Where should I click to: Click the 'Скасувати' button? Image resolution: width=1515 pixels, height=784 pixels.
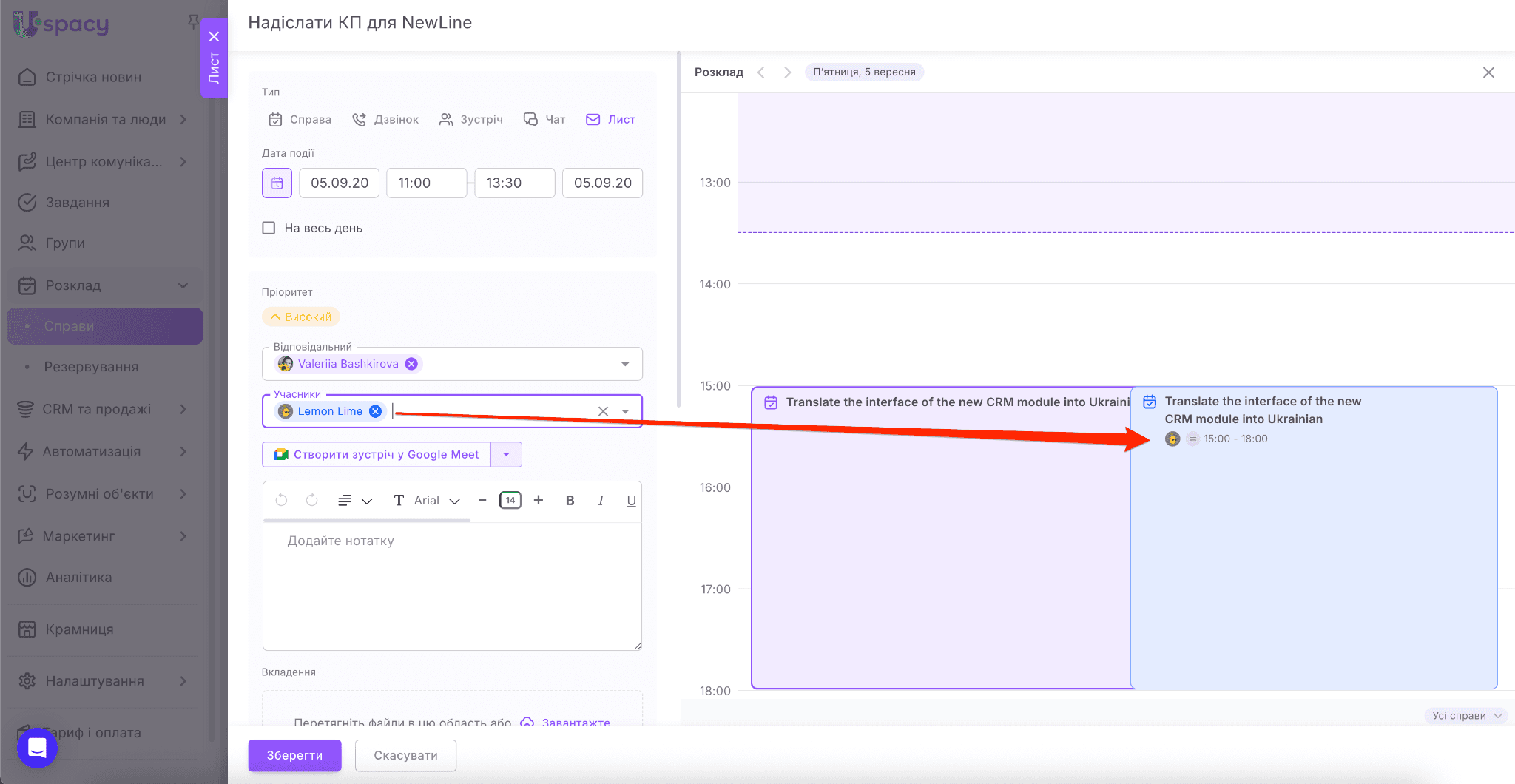[x=405, y=755]
